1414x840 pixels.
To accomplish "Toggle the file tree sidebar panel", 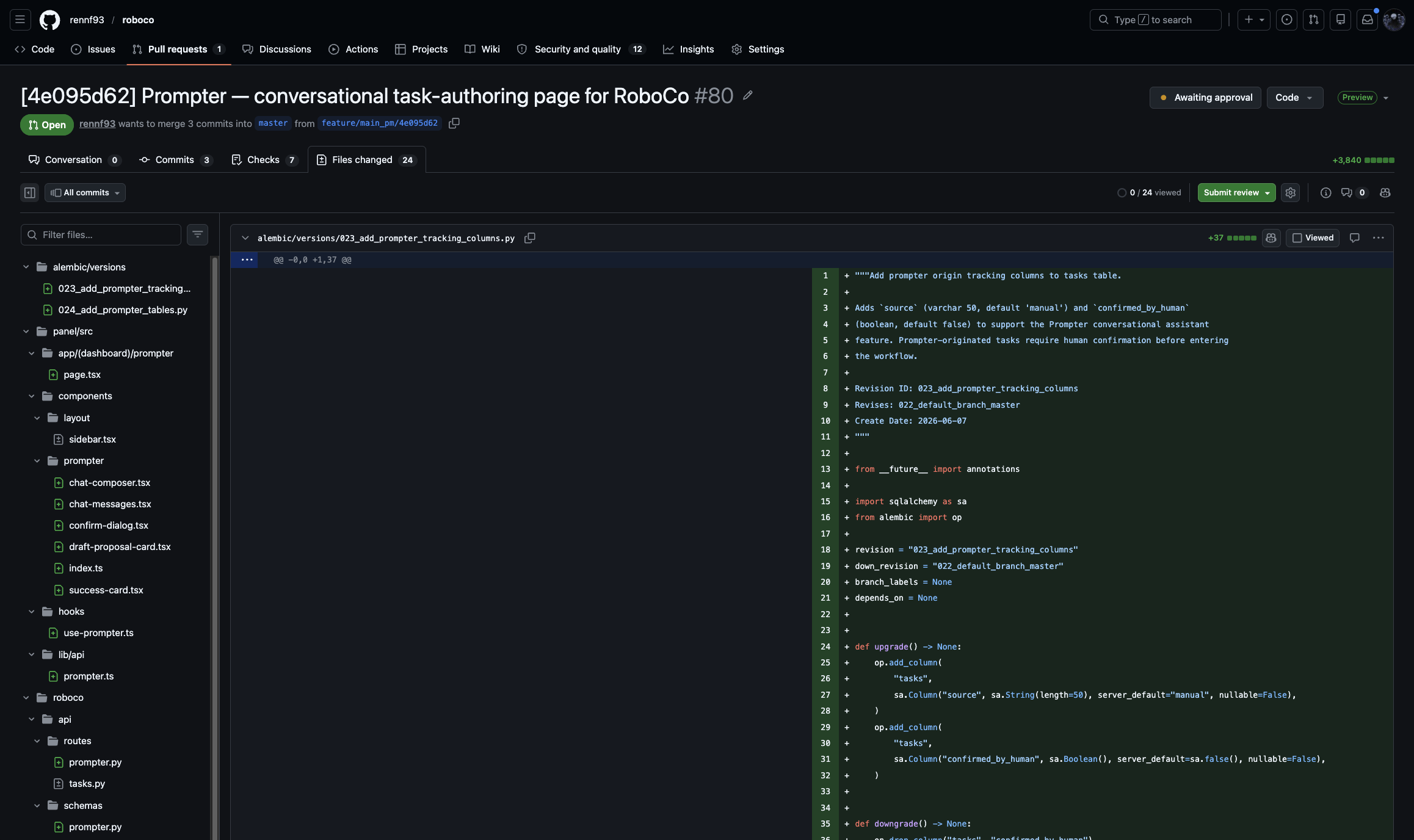I will 29,193.
